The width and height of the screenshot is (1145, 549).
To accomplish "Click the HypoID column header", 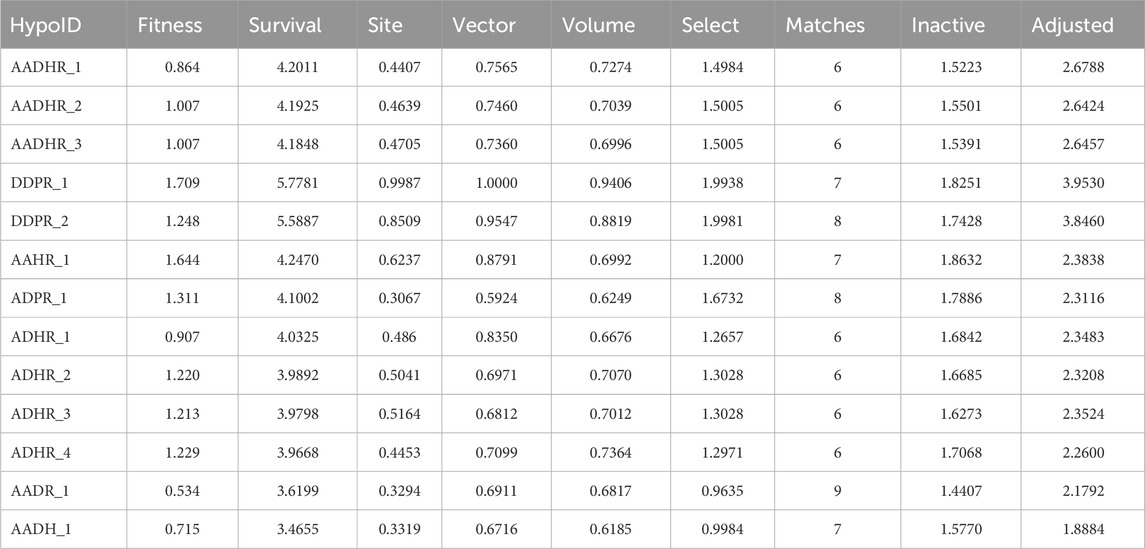I will pyautogui.click(x=45, y=26).
